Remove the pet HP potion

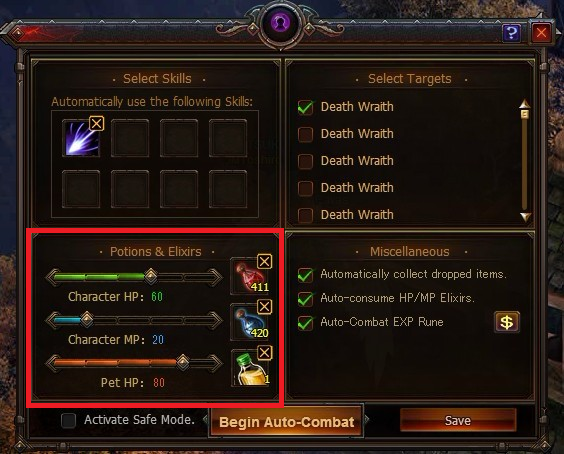(264, 353)
